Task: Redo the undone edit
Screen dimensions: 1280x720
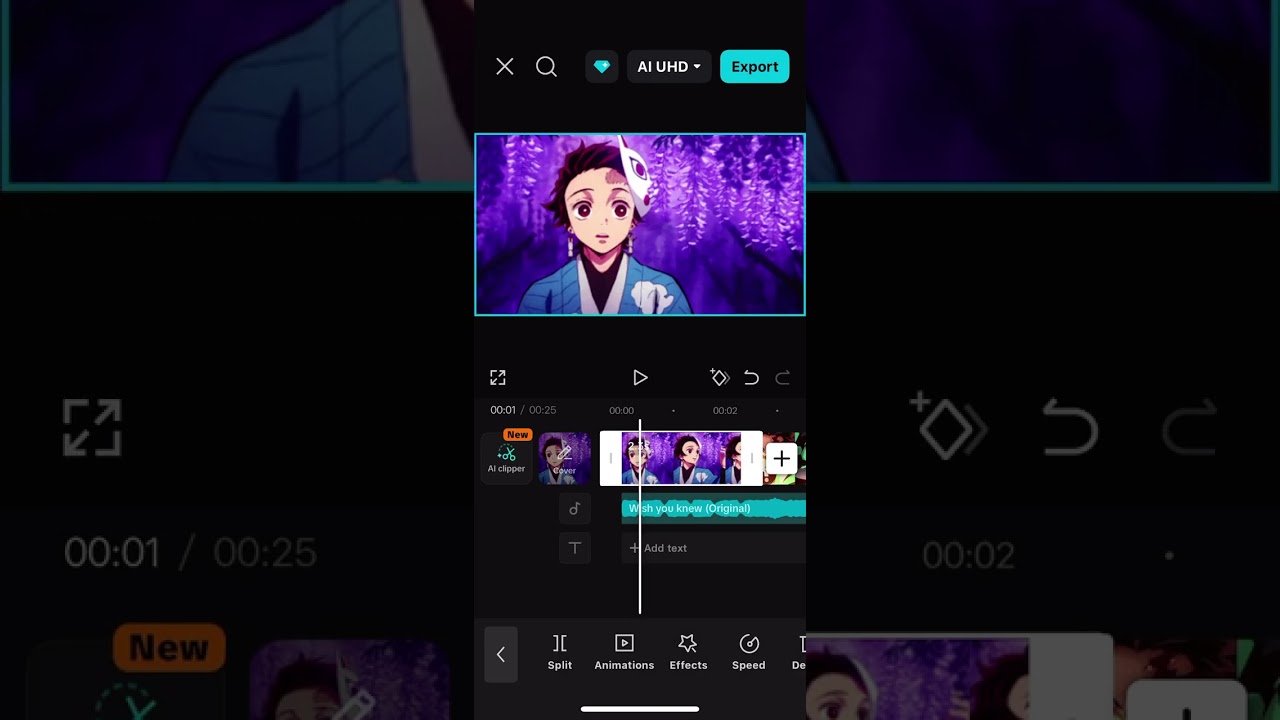Action: (x=783, y=378)
